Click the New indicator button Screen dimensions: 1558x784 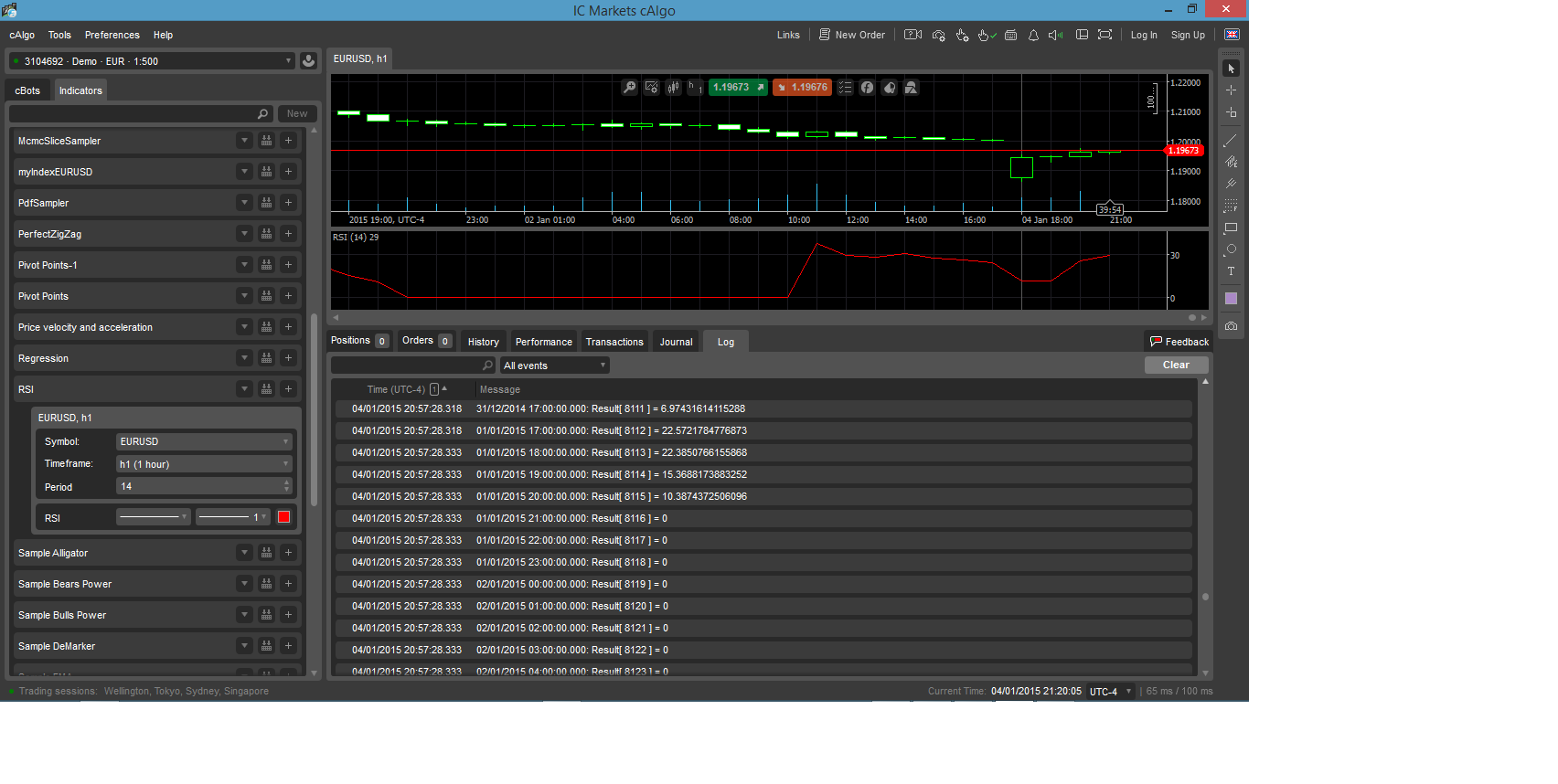(297, 113)
